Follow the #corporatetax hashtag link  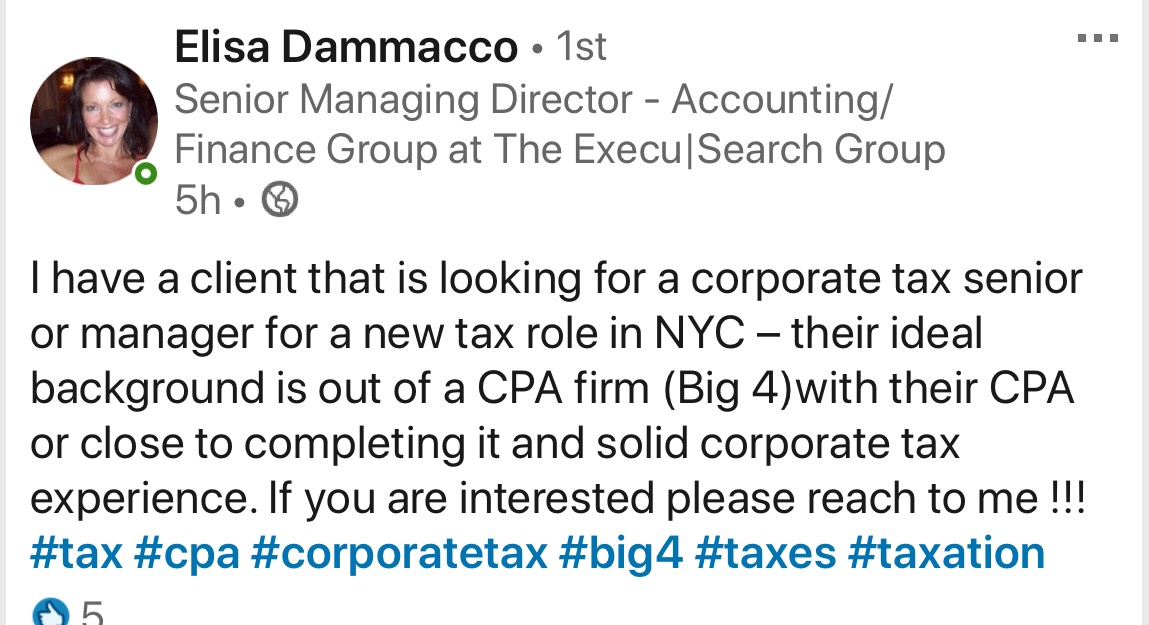[399, 554]
